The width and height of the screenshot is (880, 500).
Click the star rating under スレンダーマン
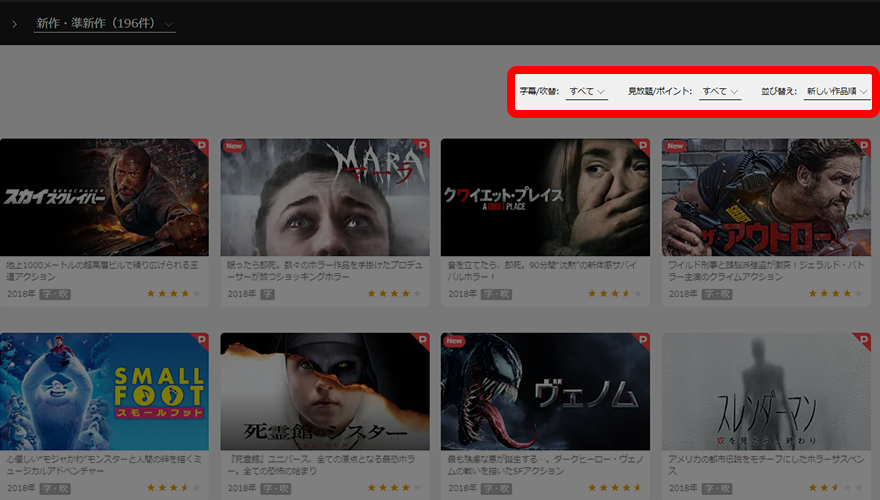click(835, 488)
